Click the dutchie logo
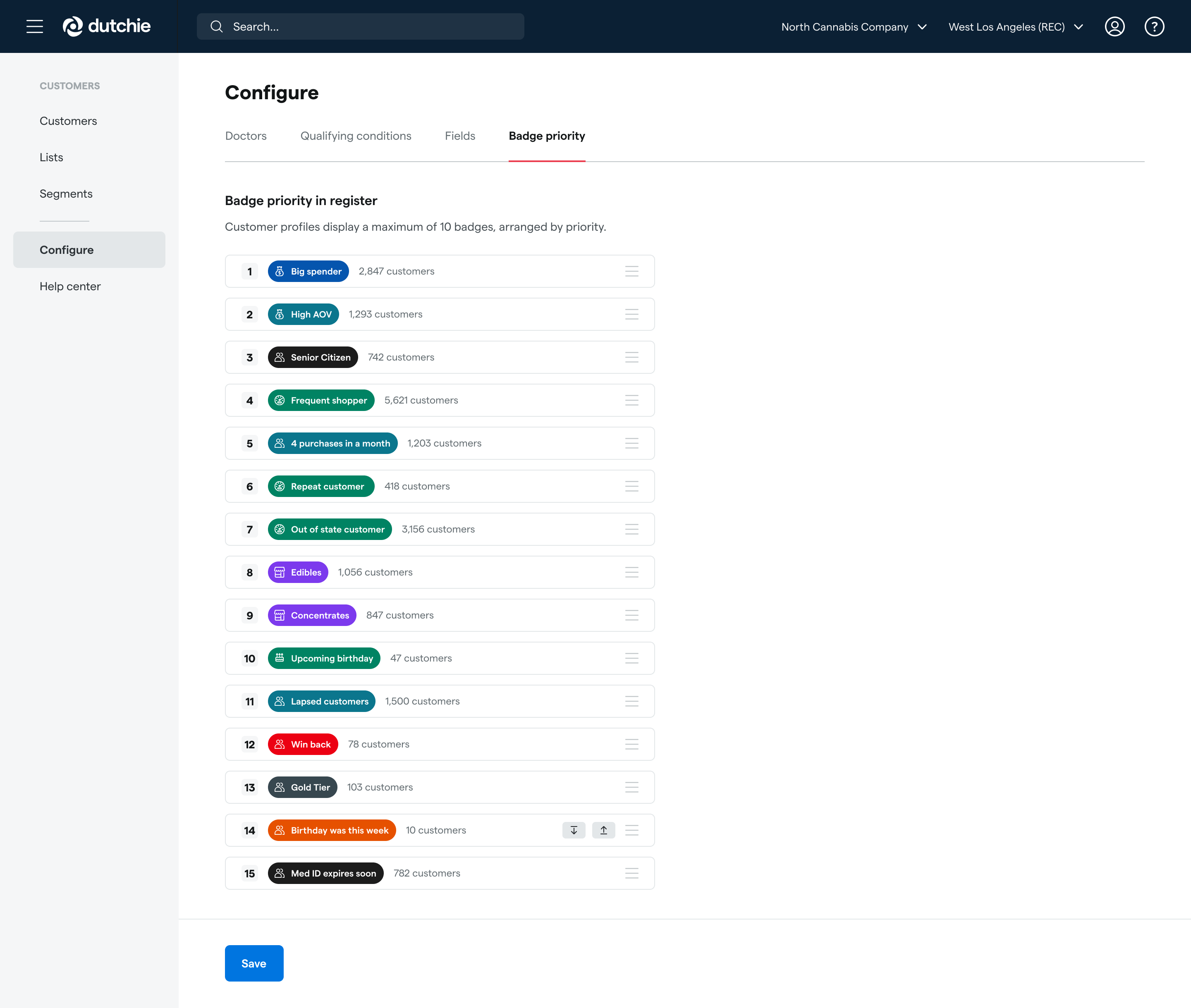Viewport: 1191px width, 1008px height. tap(107, 26)
